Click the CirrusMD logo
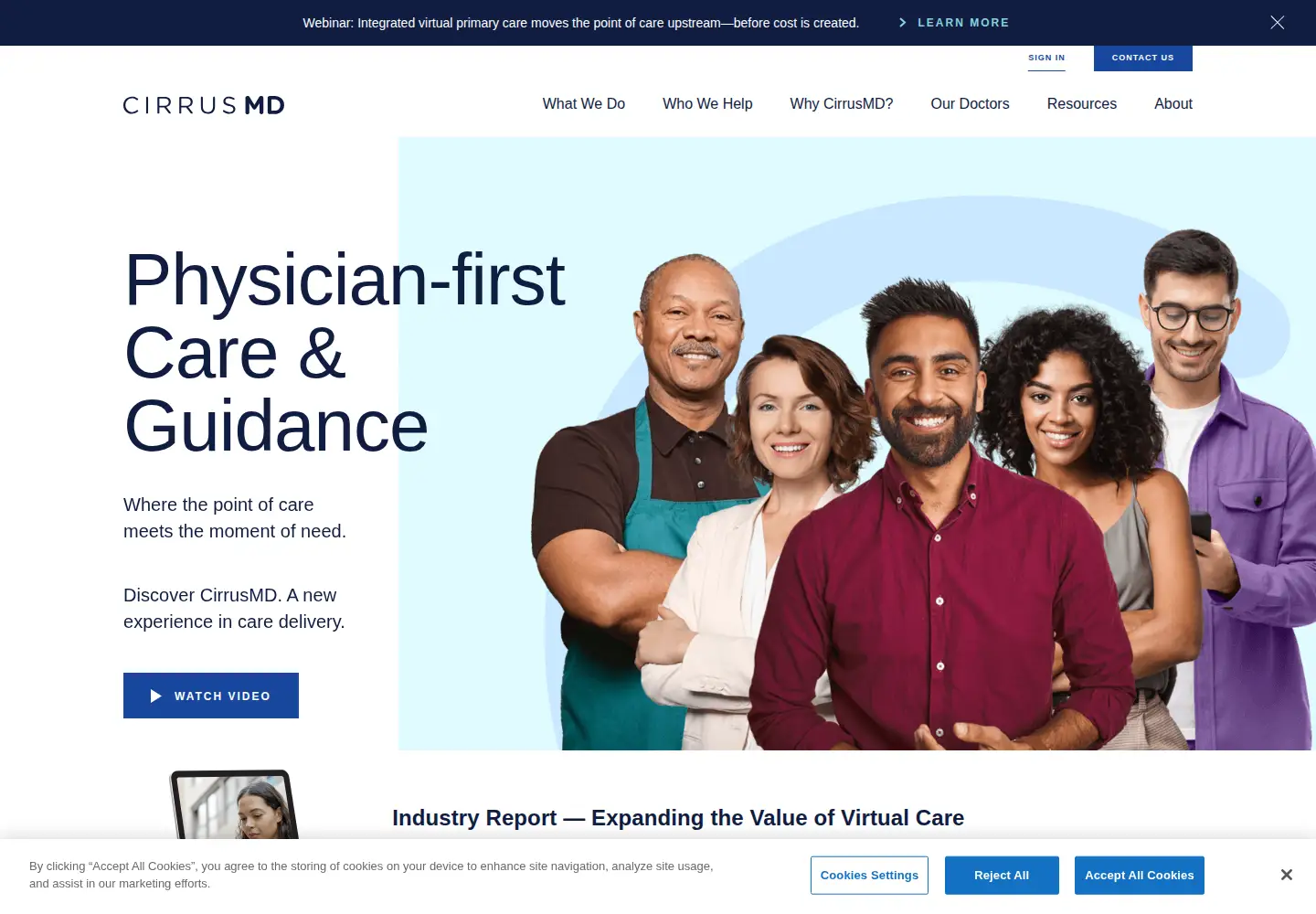This screenshot has height=914, width=1316. pyautogui.click(x=204, y=105)
